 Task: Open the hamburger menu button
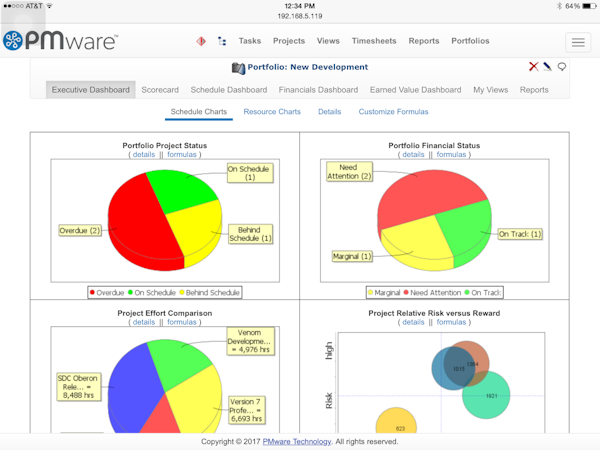pos(578,42)
